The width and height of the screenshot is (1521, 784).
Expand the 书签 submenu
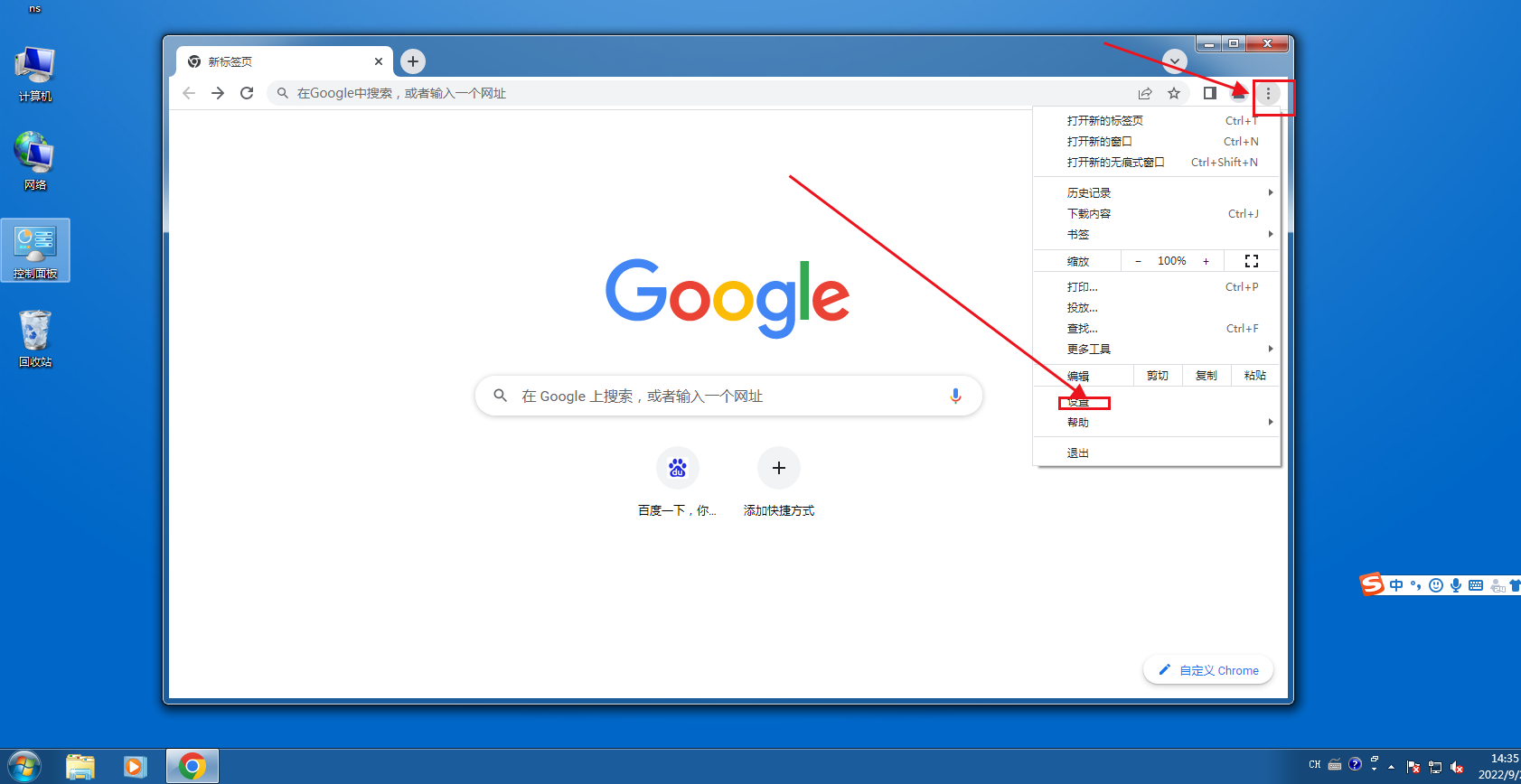[1157, 234]
